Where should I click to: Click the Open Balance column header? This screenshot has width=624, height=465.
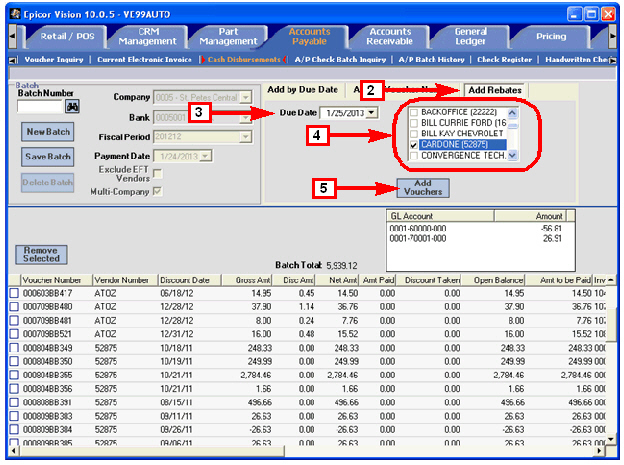(493, 280)
